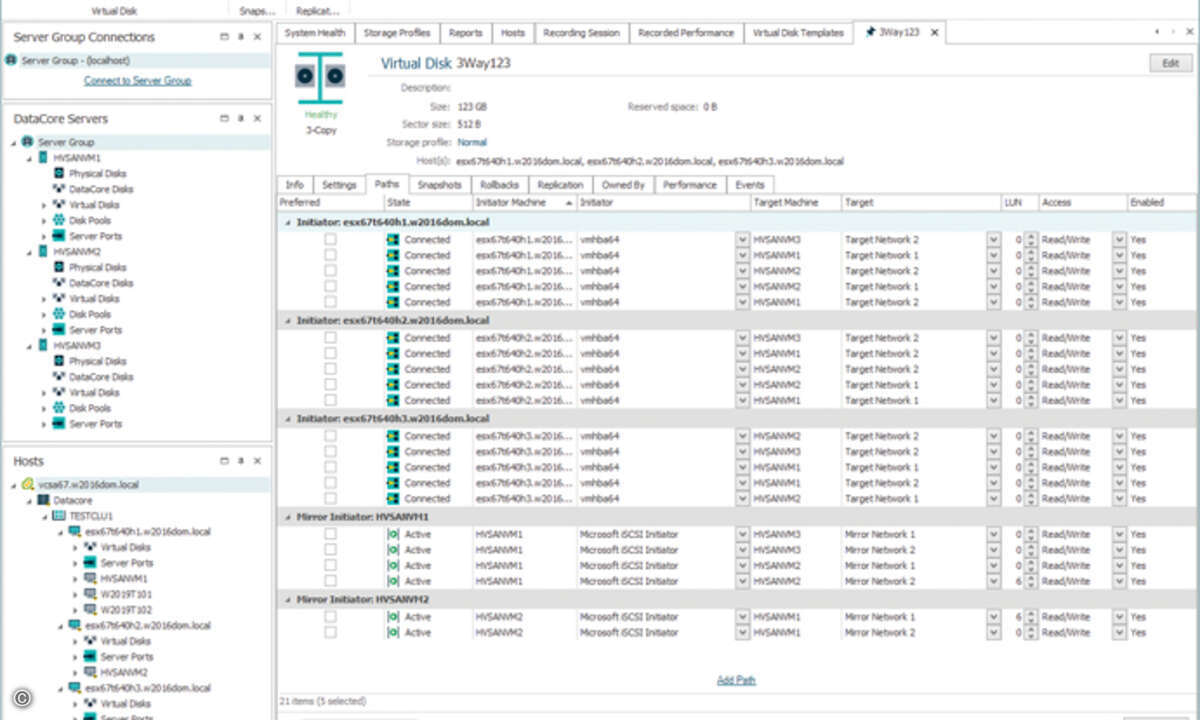Tick Preferred for esx67t640h1 path to HVSANVM3
The height and width of the screenshot is (720, 1200).
(x=330, y=239)
